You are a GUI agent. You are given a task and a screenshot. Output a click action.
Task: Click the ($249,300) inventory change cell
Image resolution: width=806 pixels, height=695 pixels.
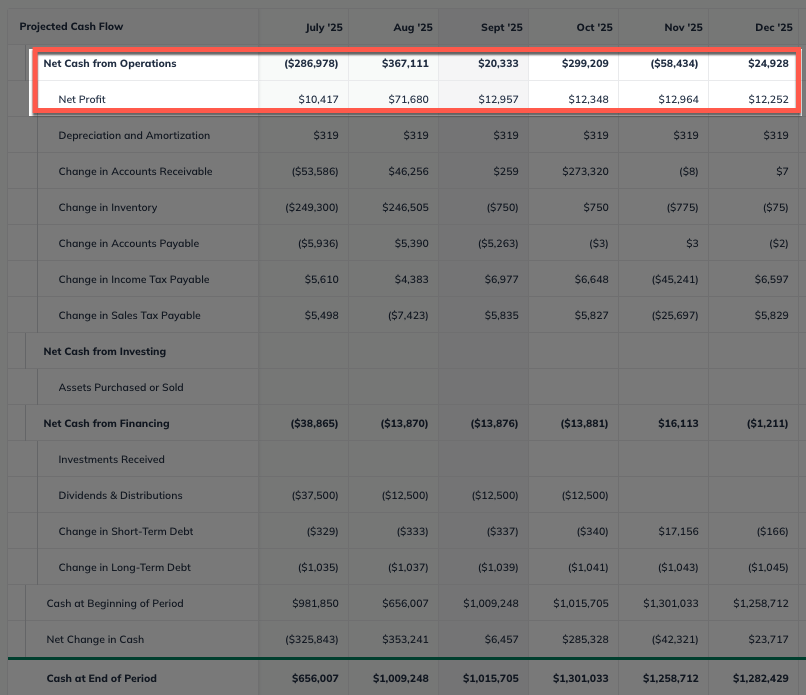pyautogui.click(x=312, y=207)
